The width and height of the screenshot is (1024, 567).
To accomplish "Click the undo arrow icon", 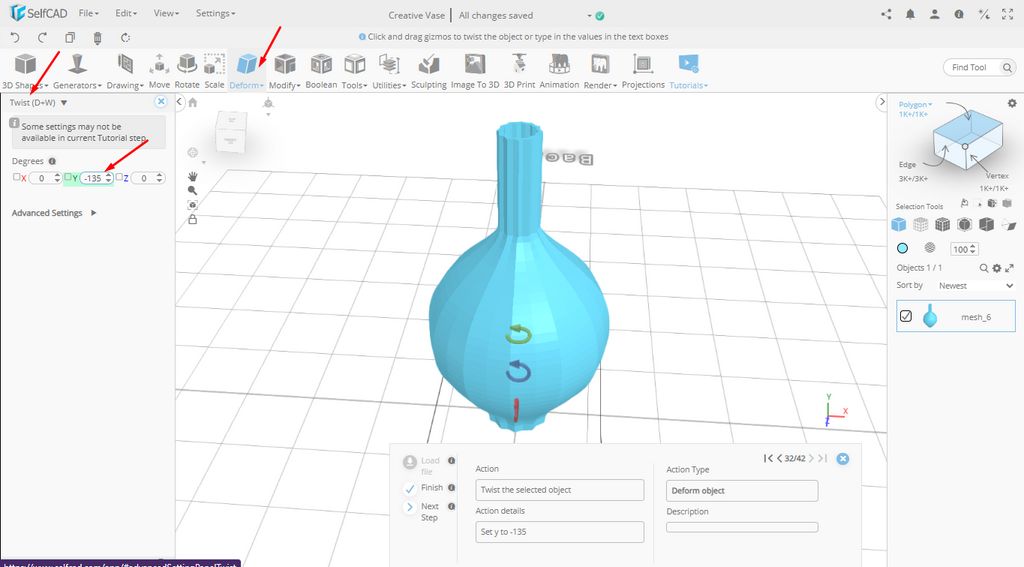I will (15, 37).
